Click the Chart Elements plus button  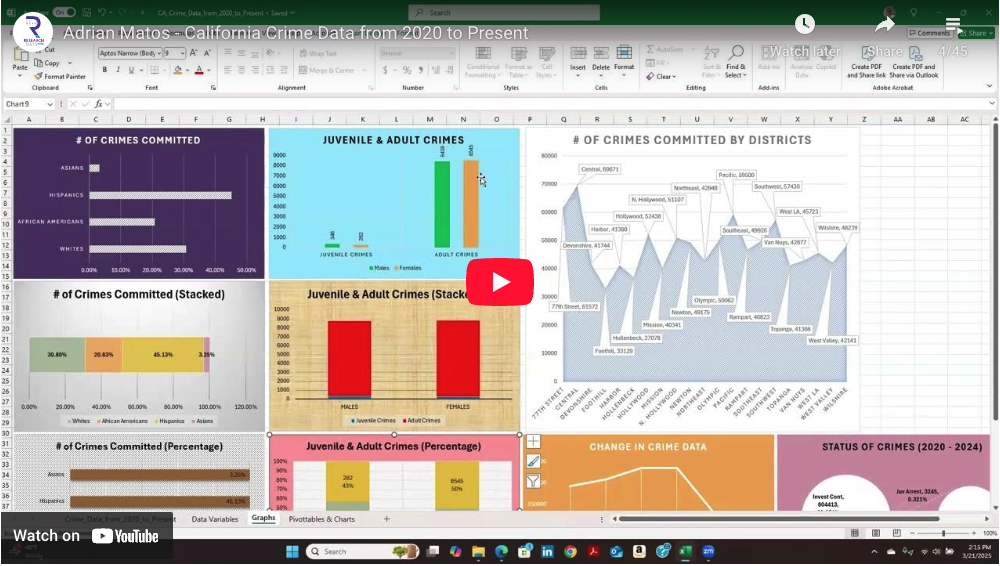coord(534,441)
